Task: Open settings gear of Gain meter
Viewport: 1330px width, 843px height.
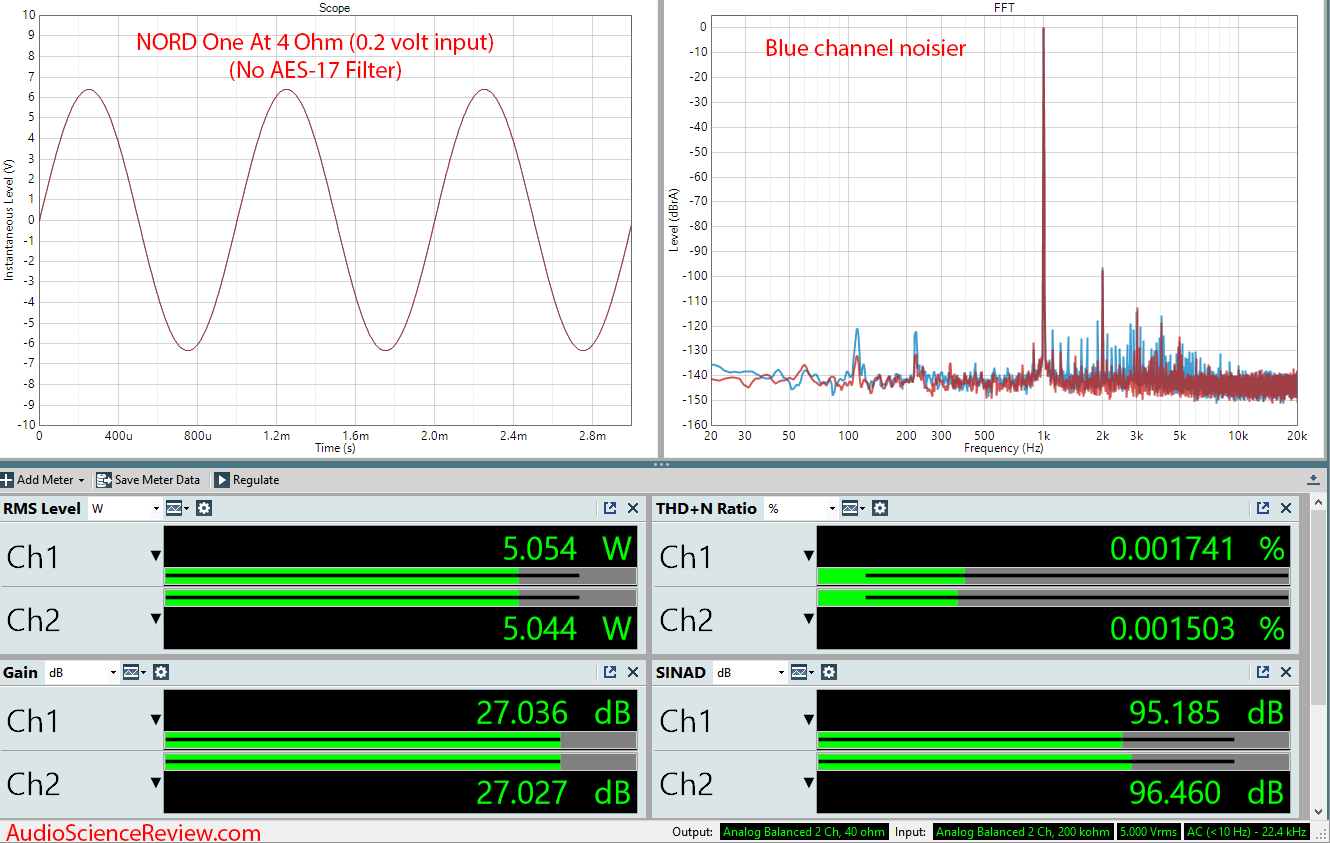Action: [x=161, y=672]
